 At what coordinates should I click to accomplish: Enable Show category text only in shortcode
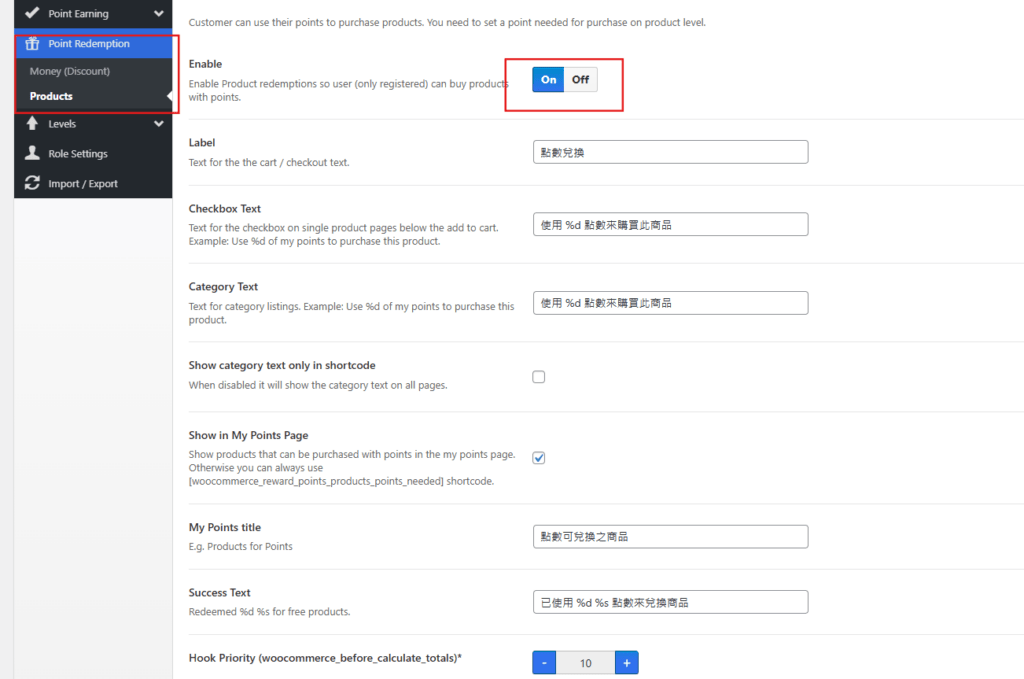(539, 377)
